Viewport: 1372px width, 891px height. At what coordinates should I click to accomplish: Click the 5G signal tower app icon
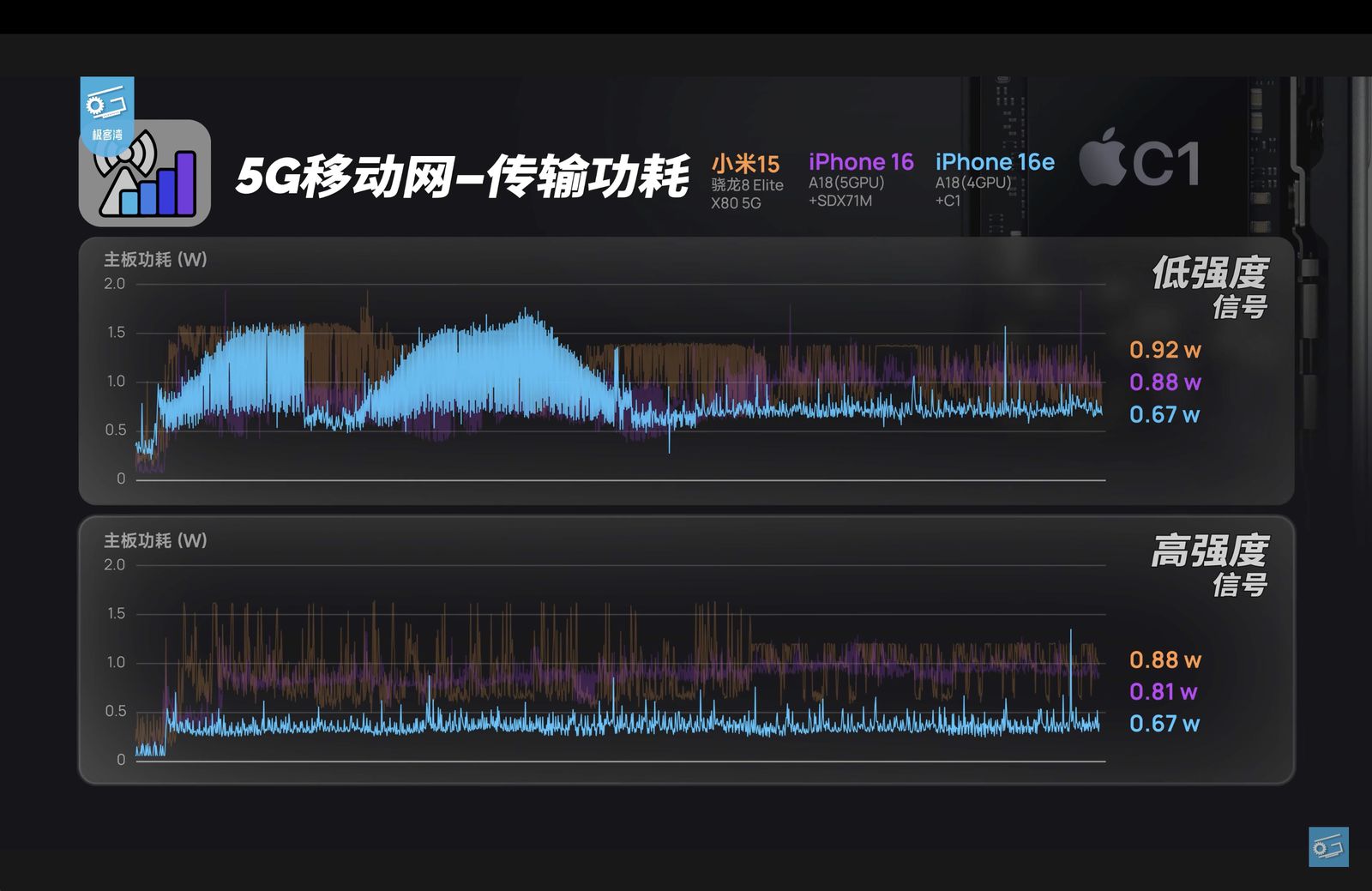(145, 173)
